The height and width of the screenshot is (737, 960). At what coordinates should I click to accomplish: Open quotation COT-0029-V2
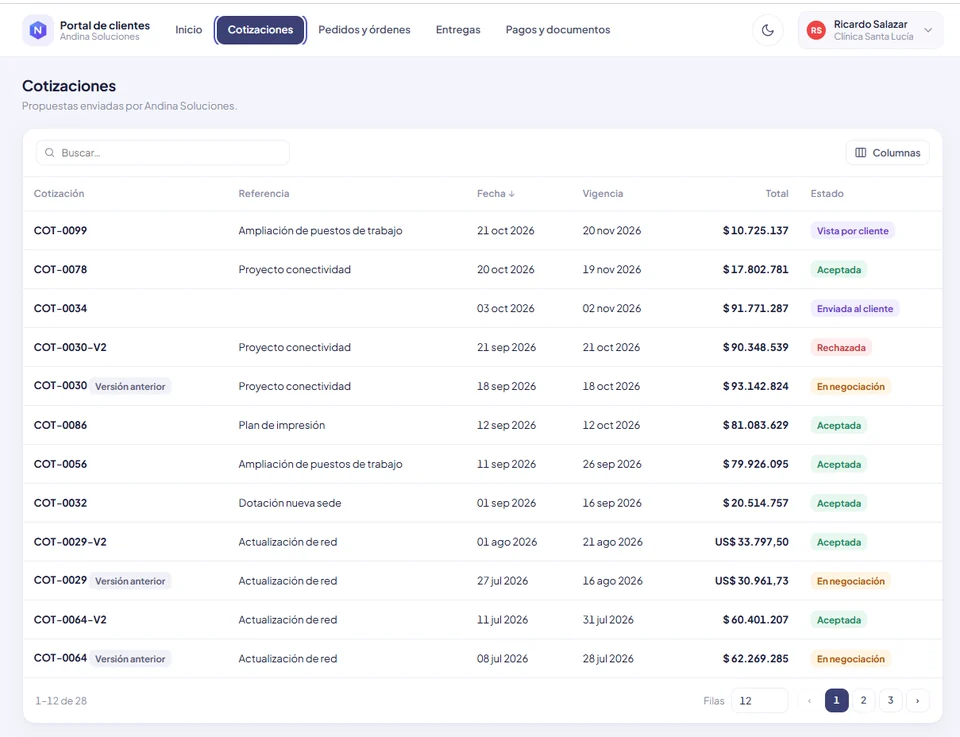click(70, 542)
